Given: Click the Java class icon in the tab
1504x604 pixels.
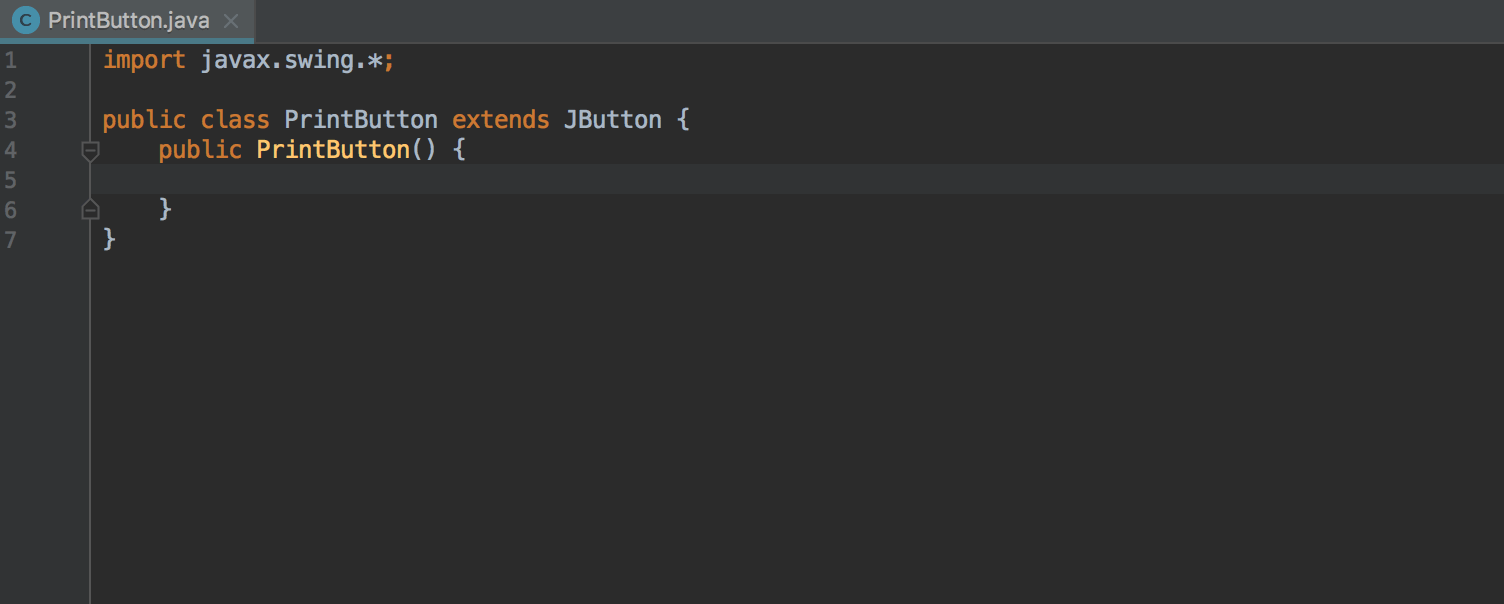Looking at the screenshot, I should [26, 20].
